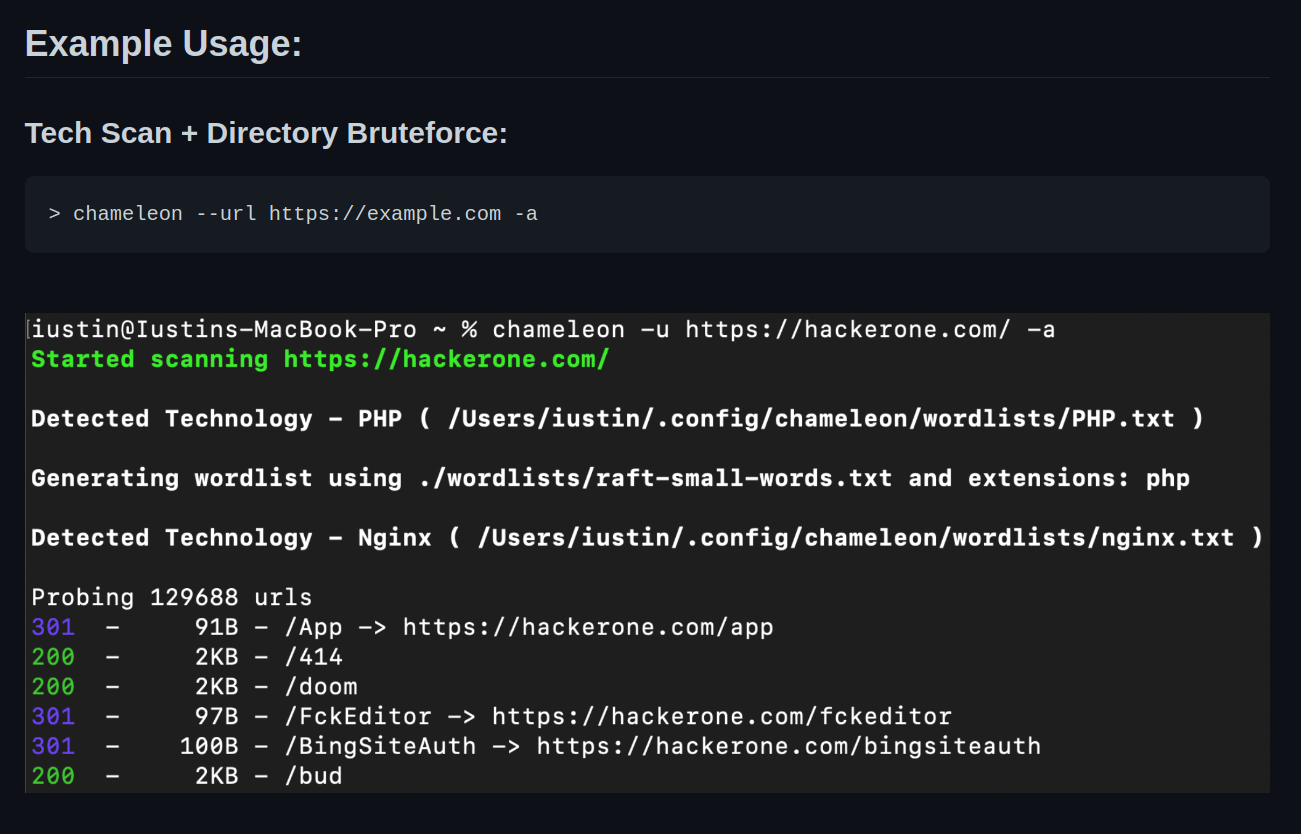This screenshot has width=1301, height=834.
Task: Click the nginx.txt wordlist path
Action: click(x=856, y=538)
